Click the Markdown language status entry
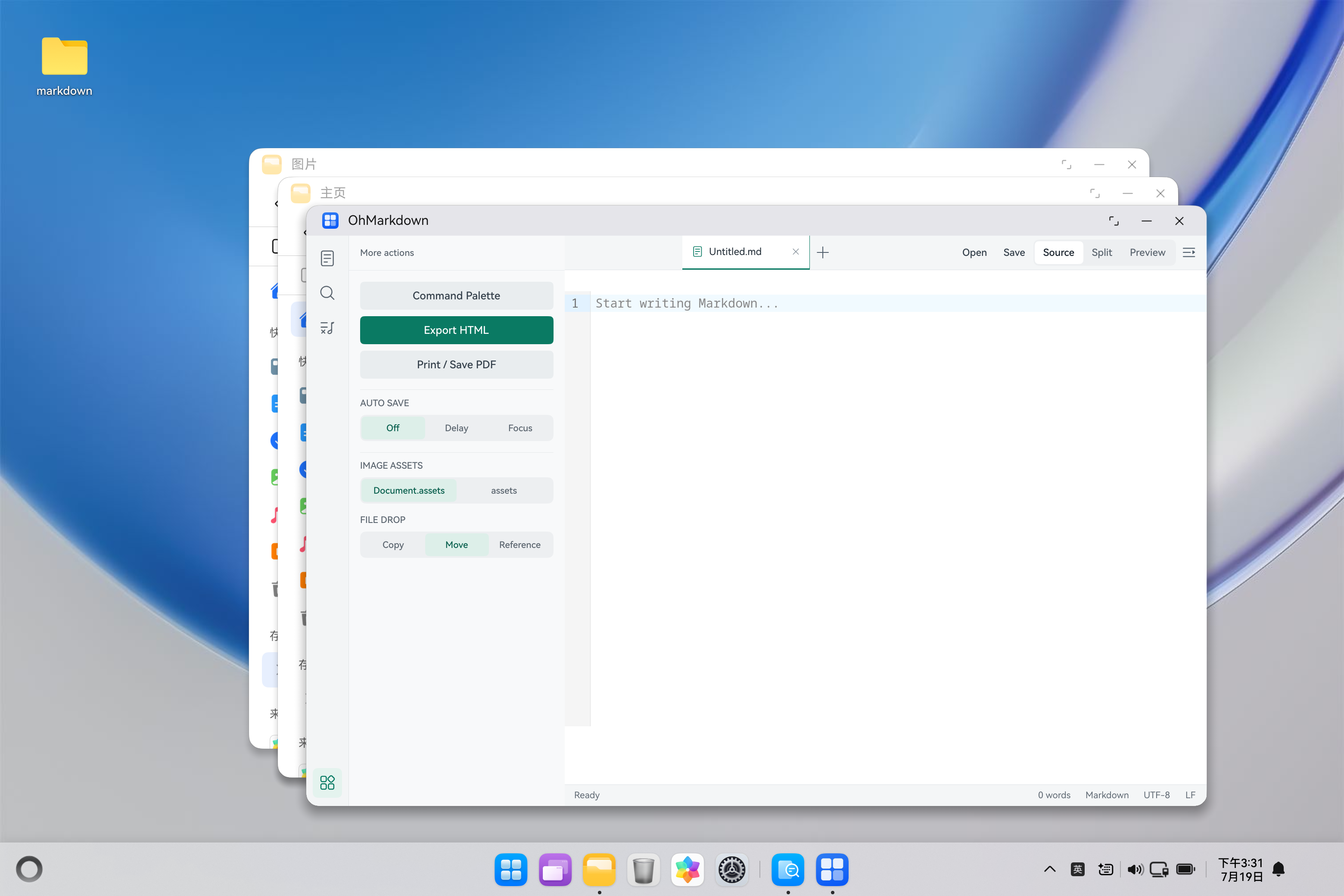This screenshot has height=896, width=1344. tap(1107, 795)
